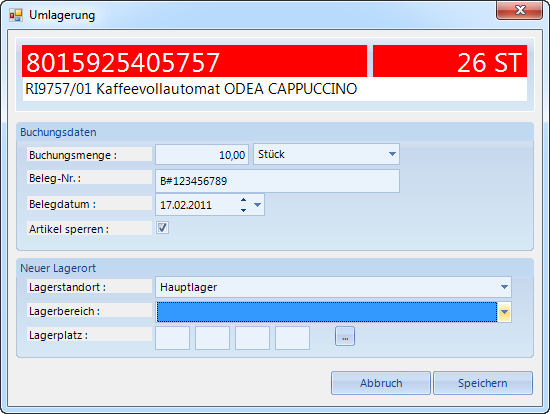
Task: Close the Umlagerung dialog window
Action: [519, 10]
